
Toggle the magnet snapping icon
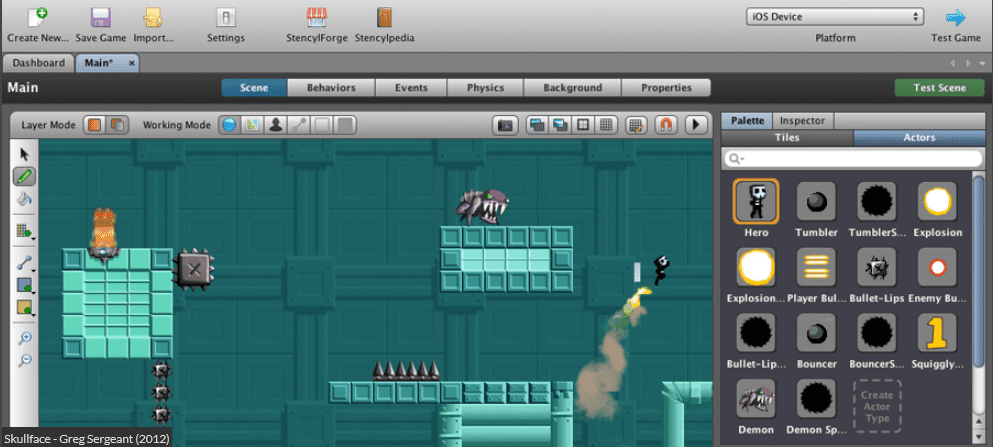pos(666,125)
